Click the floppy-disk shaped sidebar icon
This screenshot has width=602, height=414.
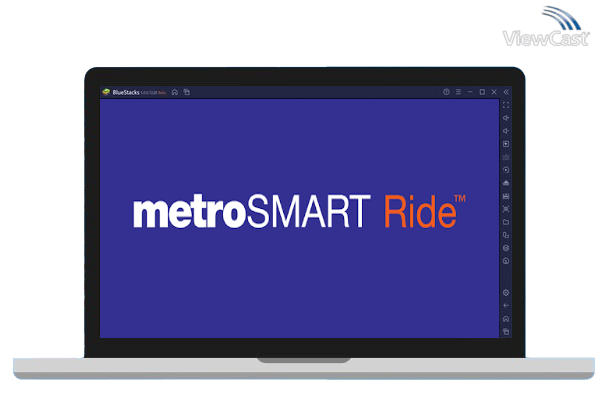tap(506, 196)
